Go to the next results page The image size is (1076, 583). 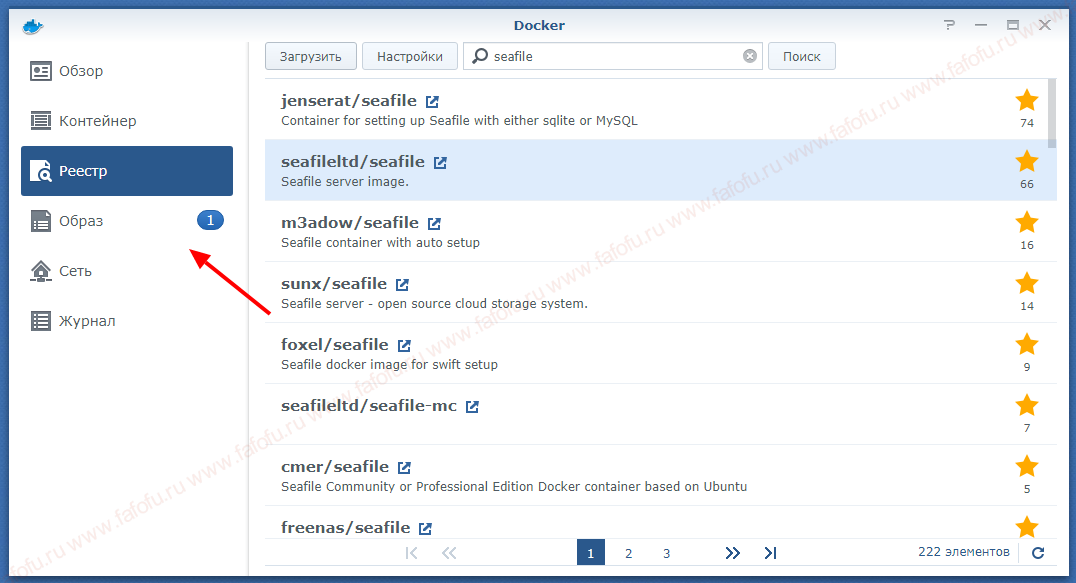[x=733, y=553]
